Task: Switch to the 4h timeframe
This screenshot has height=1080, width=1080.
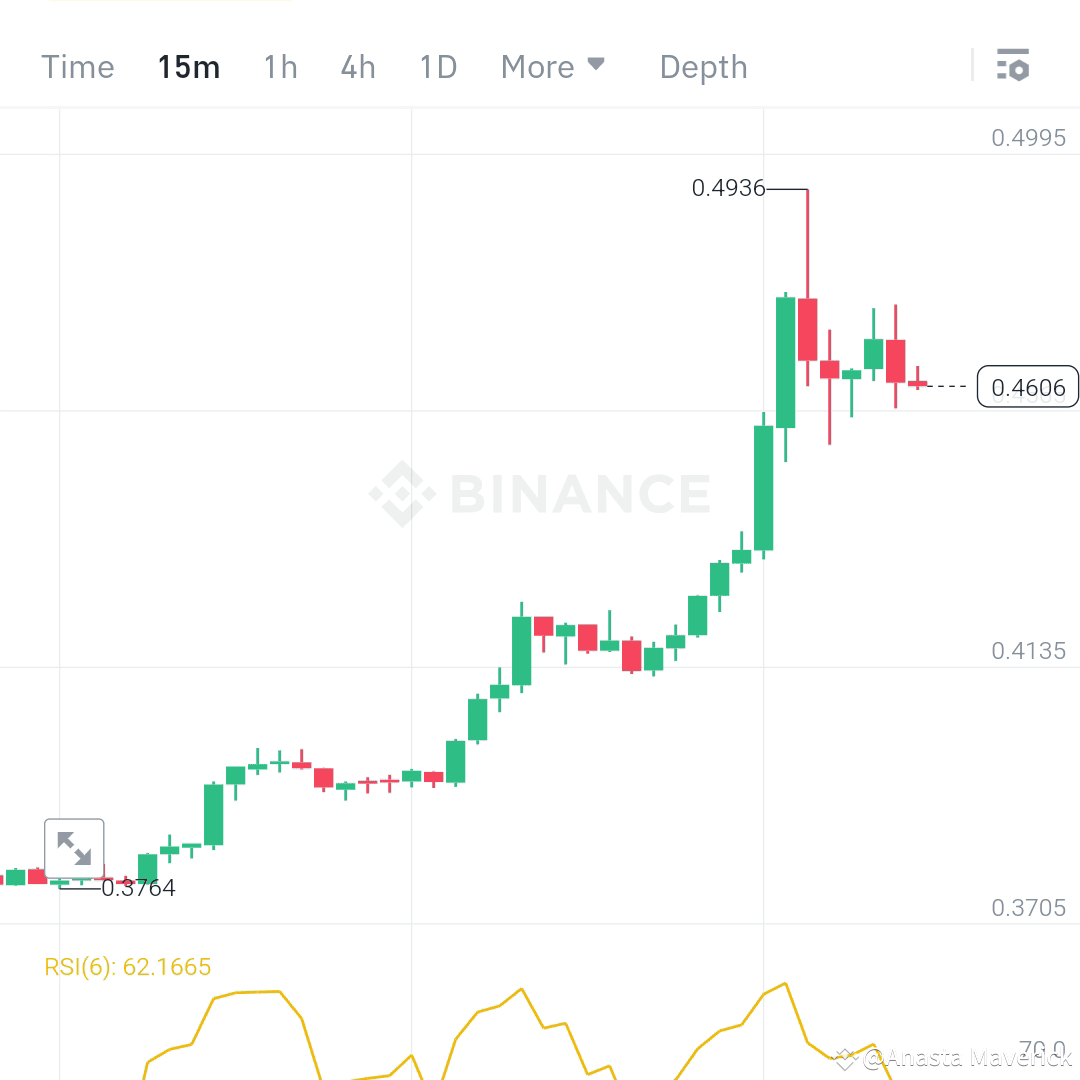Action: (x=357, y=67)
